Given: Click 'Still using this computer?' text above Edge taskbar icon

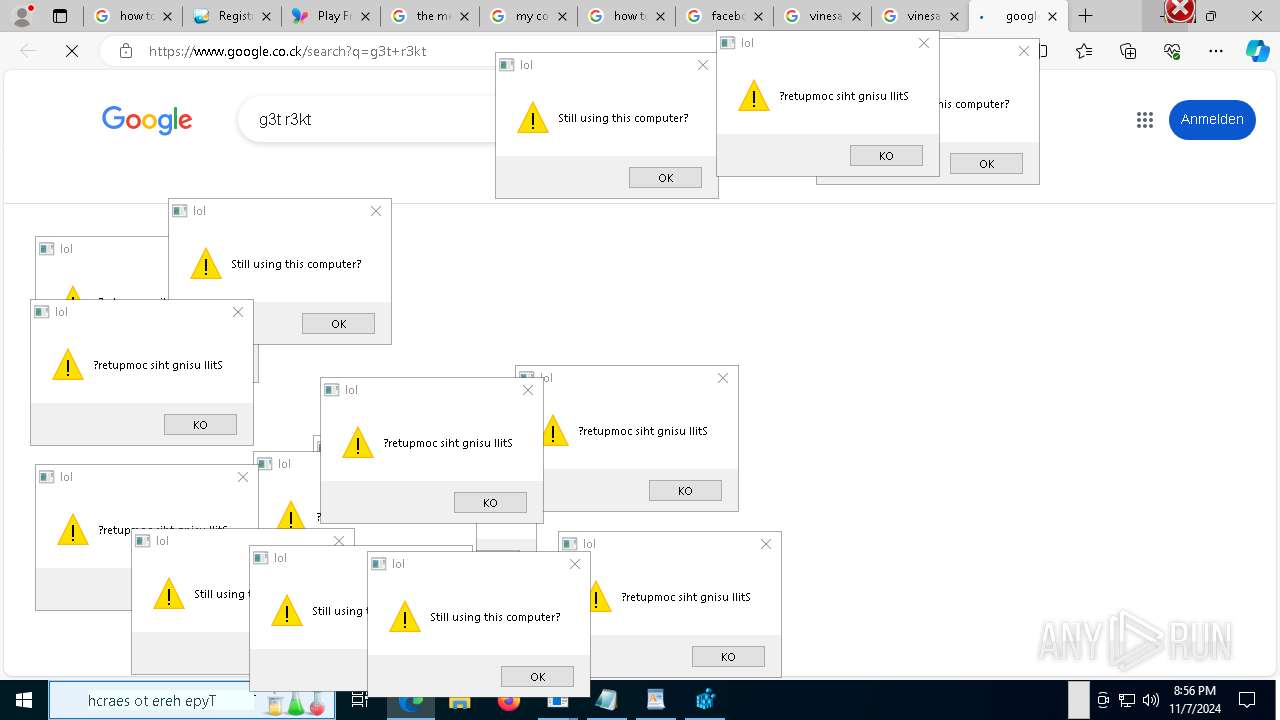Looking at the screenshot, I should [x=495, y=617].
